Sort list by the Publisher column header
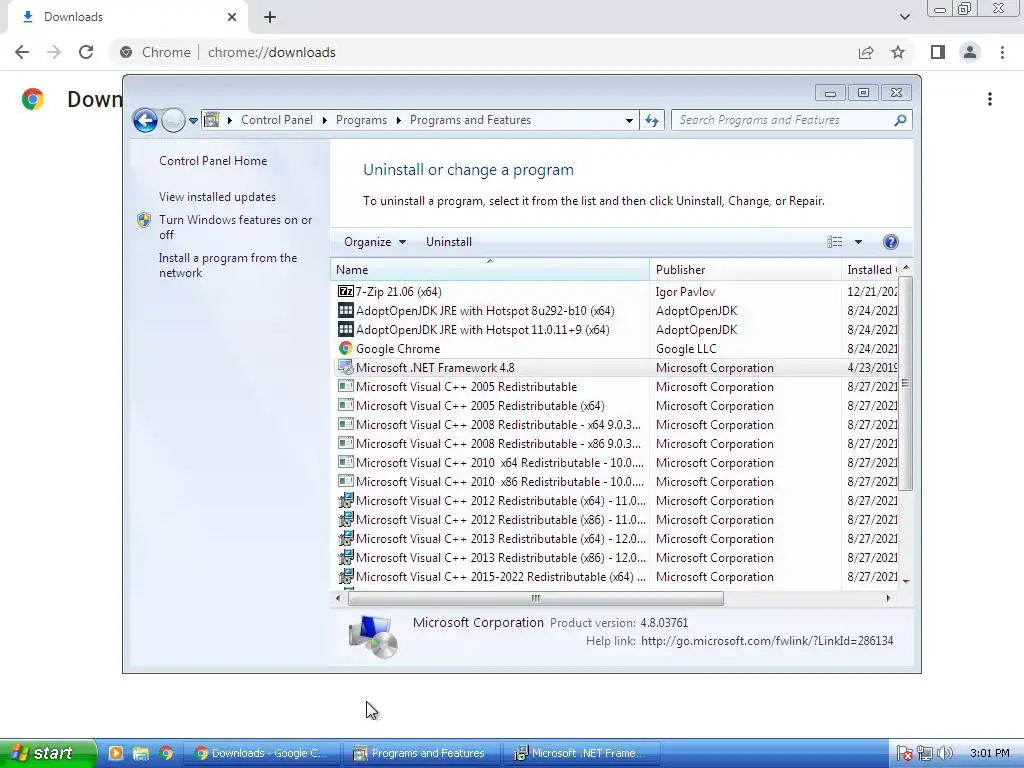Screen dimensions: 1024x768 (745, 270)
